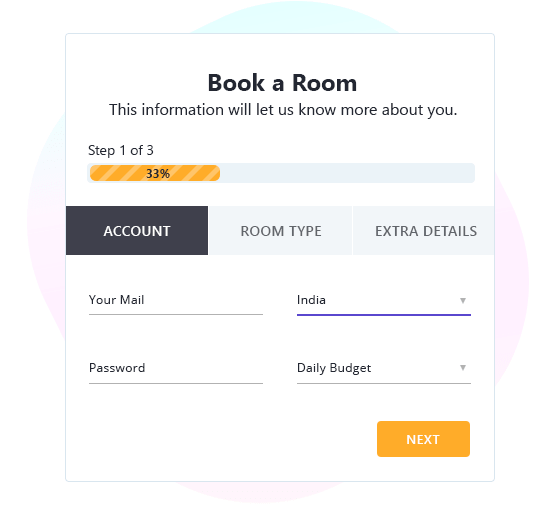Screen dimensions: 555x505
Task: Click the India selected value text
Action: coord(311,300)
